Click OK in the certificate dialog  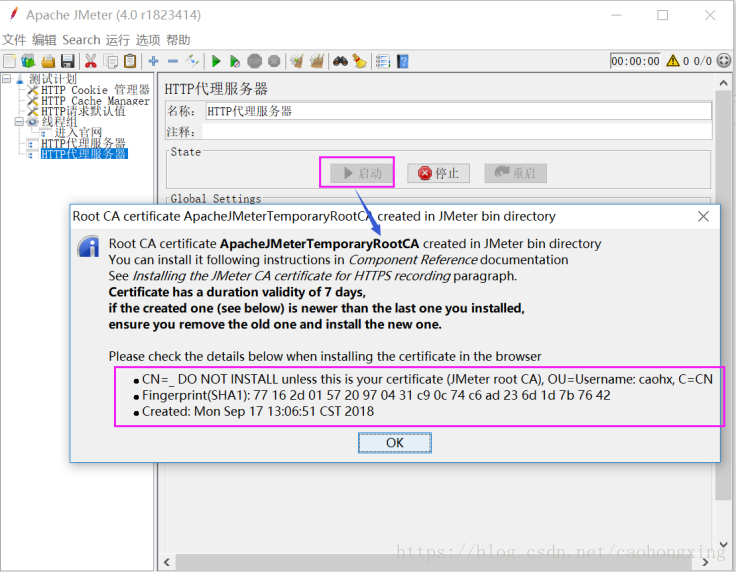(x=395, y=443)
